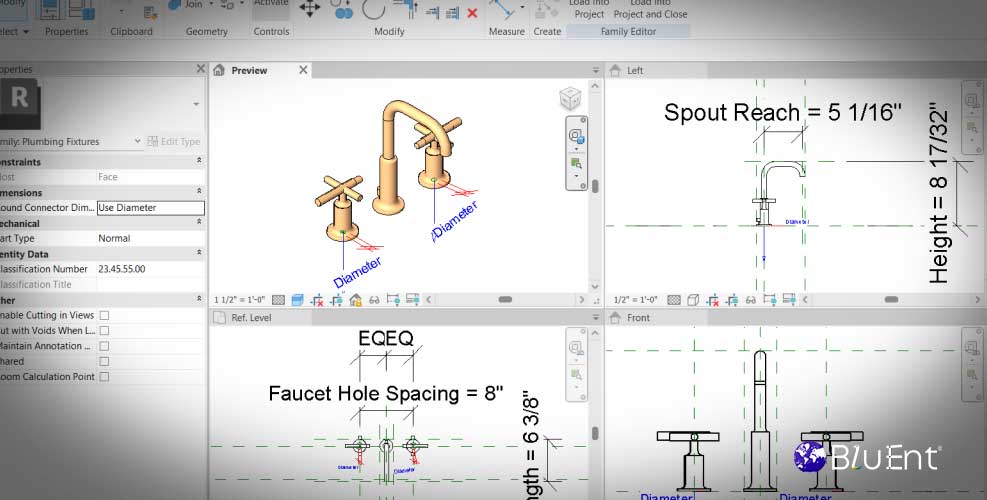Click Visual Style cube in Left view bar
Image resolution: width=987 pixels, height=500 pixels.
coord(692,300)
